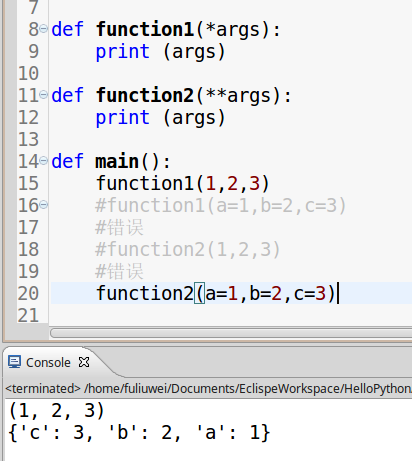Click the '#错误' comment on line 17
The height and width of the screenshot is (461, 412).
coord(119,227)
